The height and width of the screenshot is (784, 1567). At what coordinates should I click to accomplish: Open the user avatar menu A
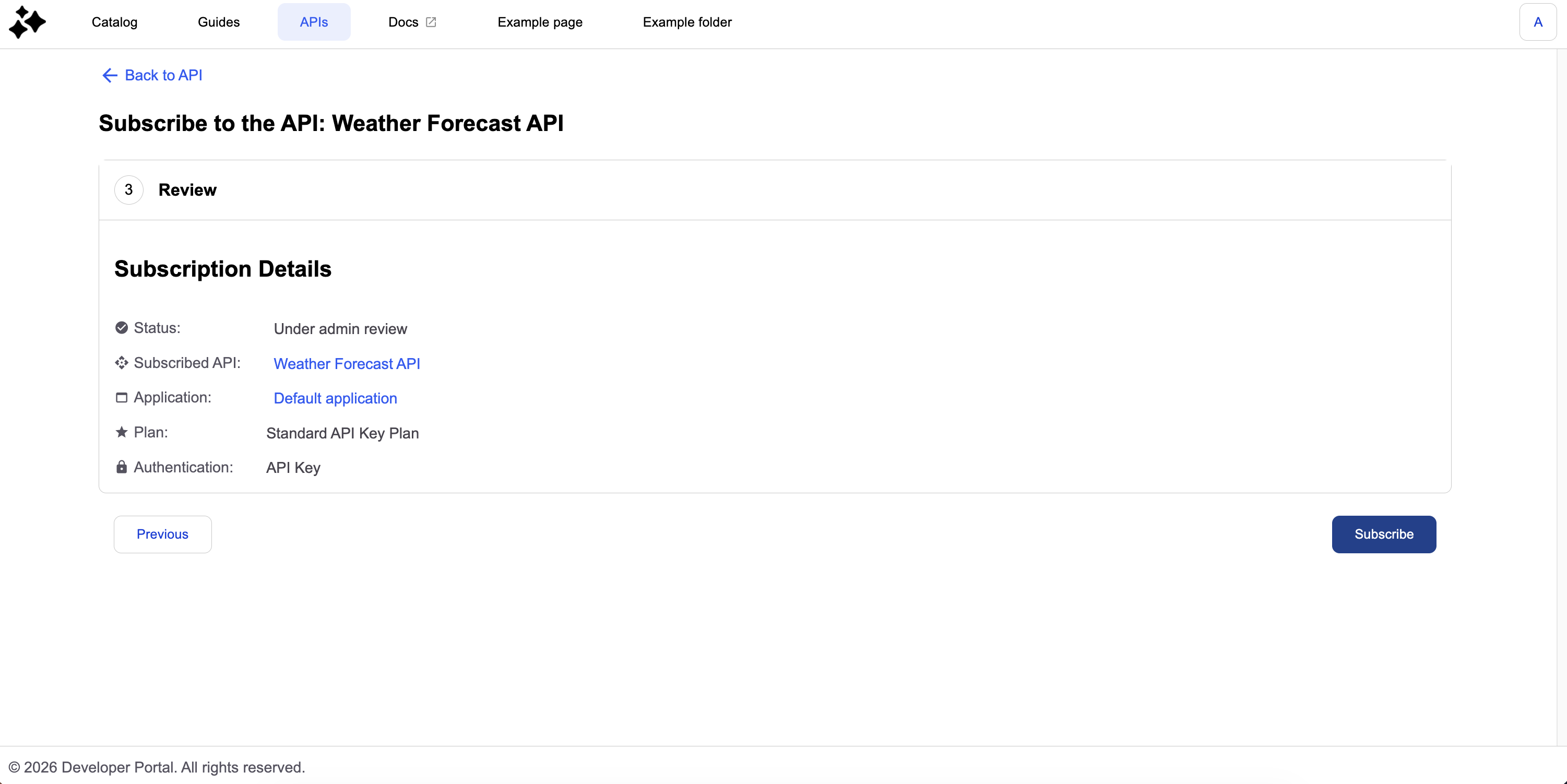(x=1538, y=22)
